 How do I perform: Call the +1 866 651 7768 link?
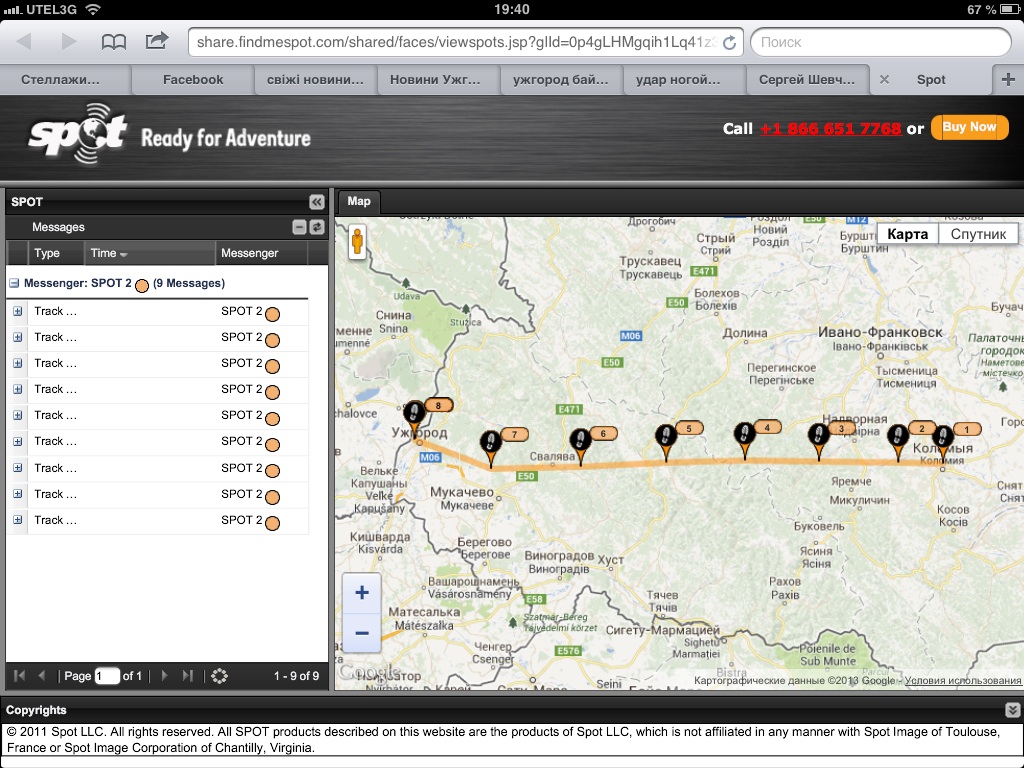point(830,129)
